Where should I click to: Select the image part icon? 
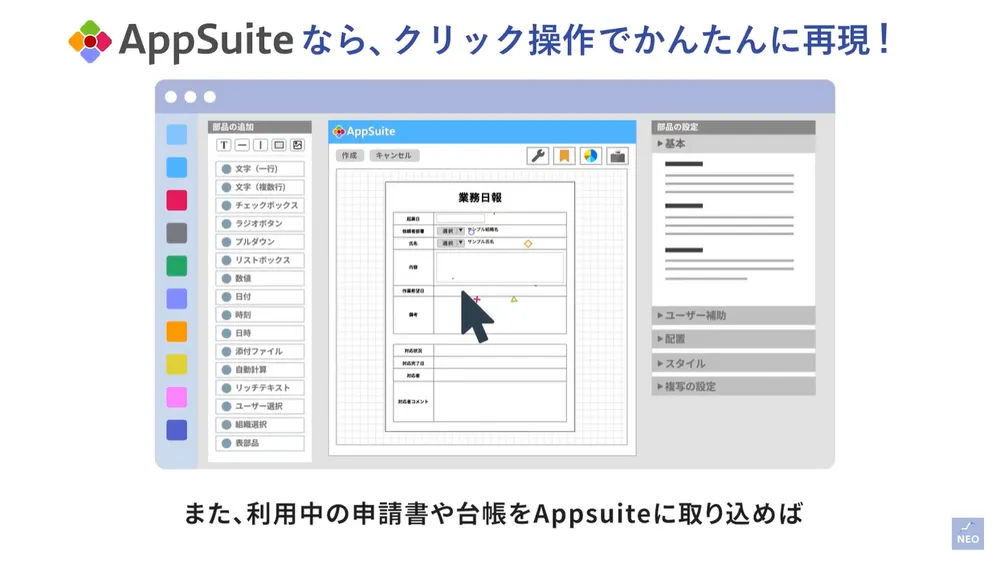point(297,145)
